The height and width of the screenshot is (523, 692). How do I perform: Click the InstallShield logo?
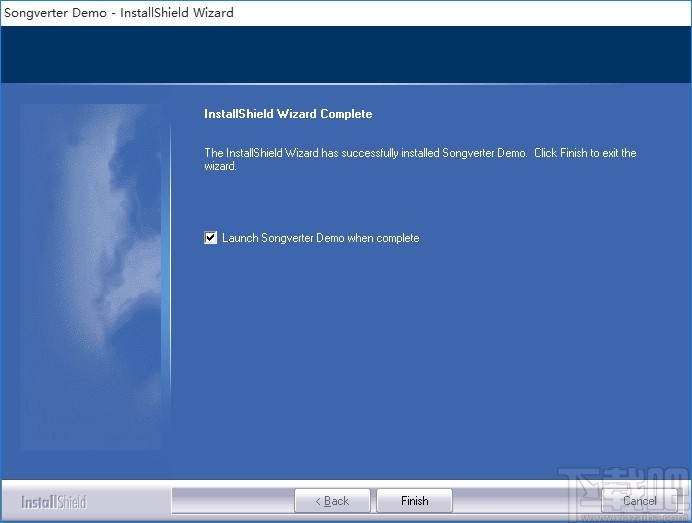(x=54, y=502)
